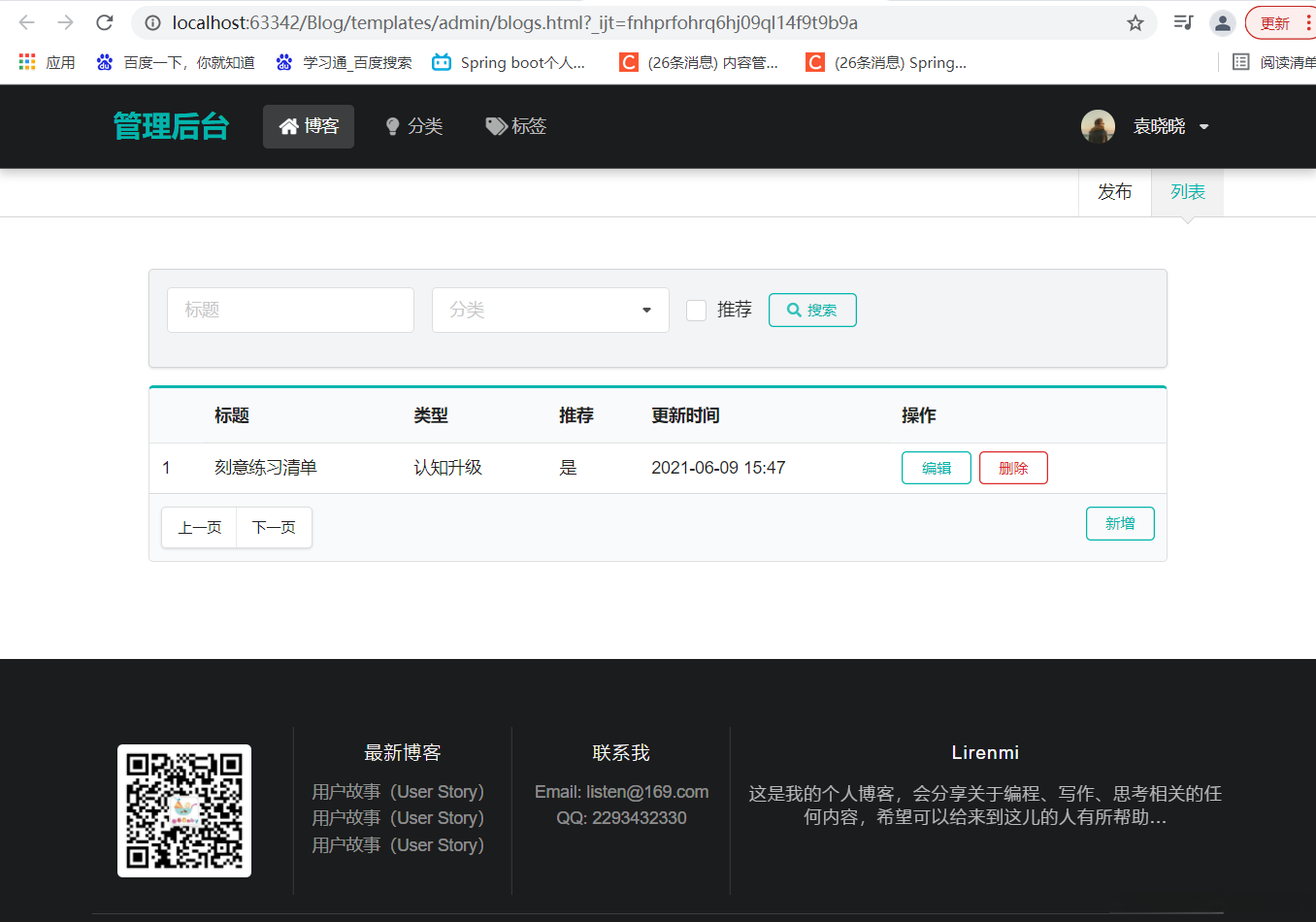
Task: Switch to the 发布 tab
Action: coord(1114,191)
